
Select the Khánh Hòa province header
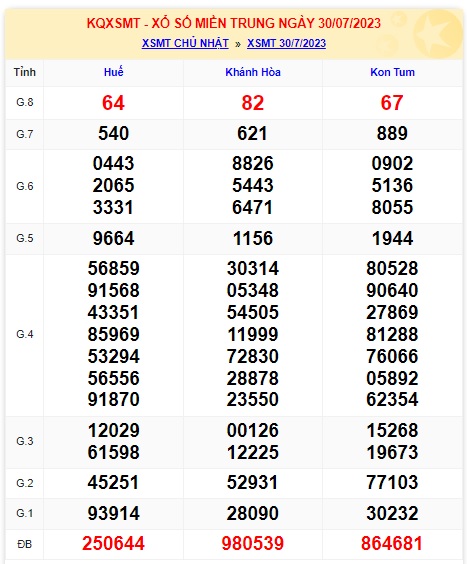pos(253,72)
